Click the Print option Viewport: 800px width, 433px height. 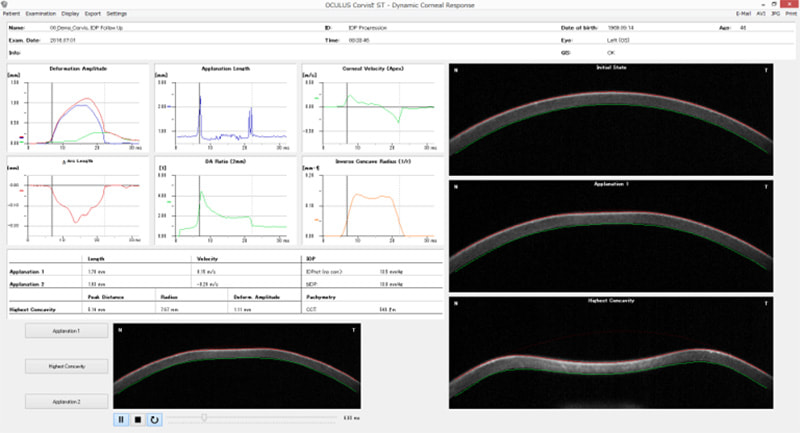pyautogui.click(x=791, y=14)
